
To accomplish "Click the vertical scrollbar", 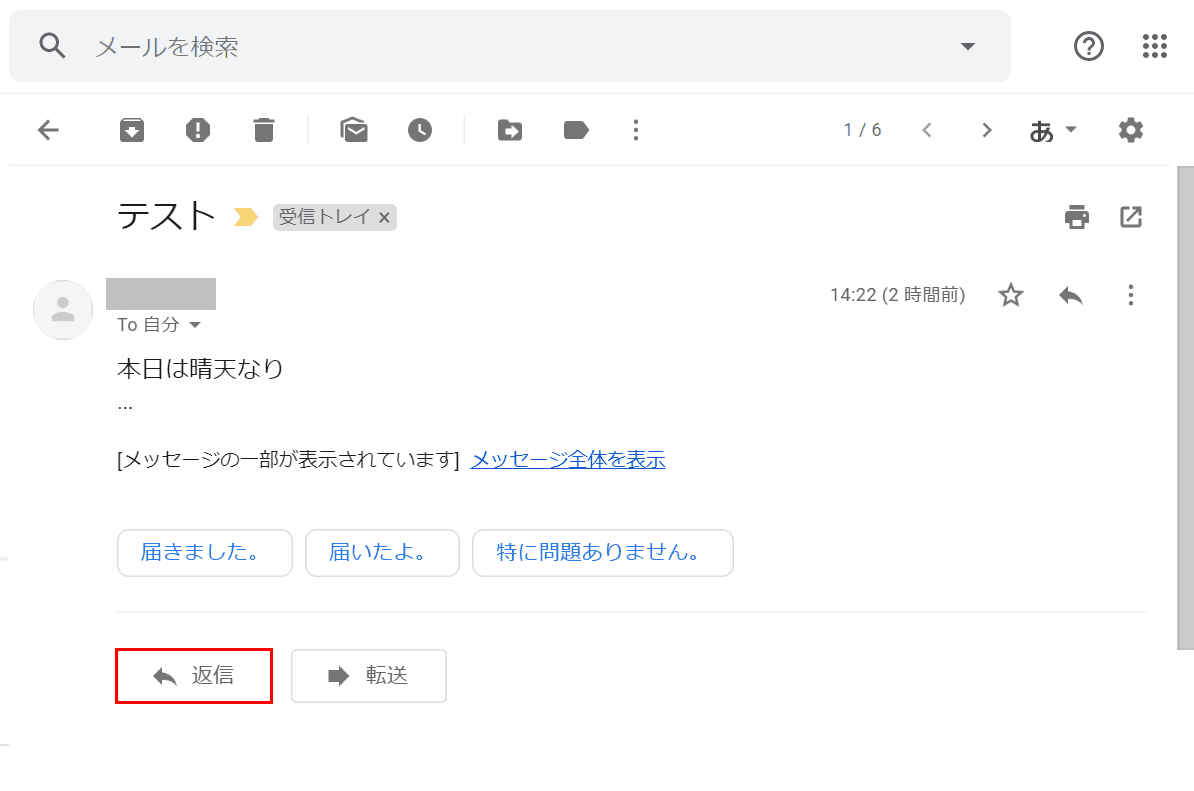I will tap(1186, 407).
